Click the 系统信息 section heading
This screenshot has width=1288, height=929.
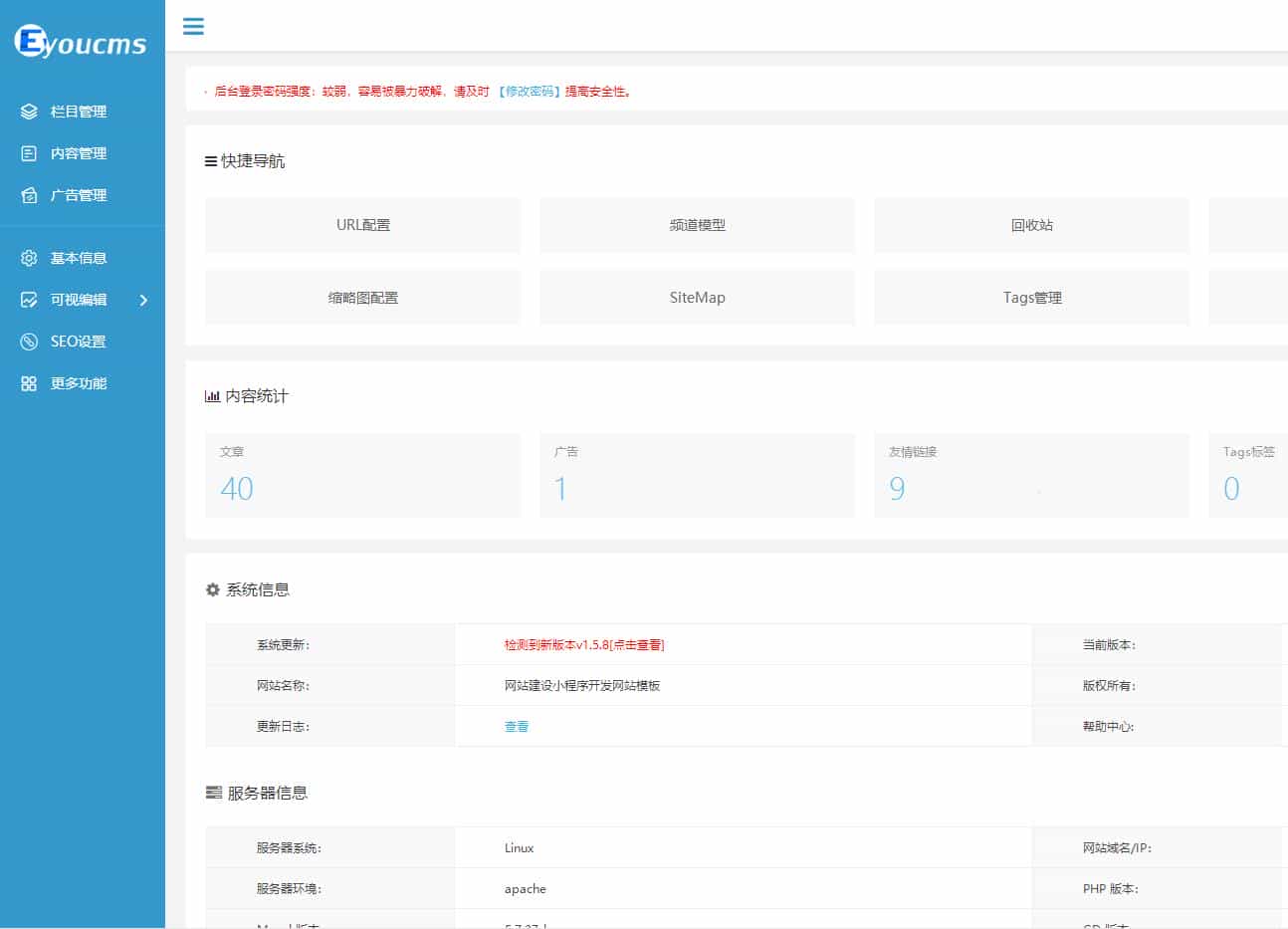258,589
